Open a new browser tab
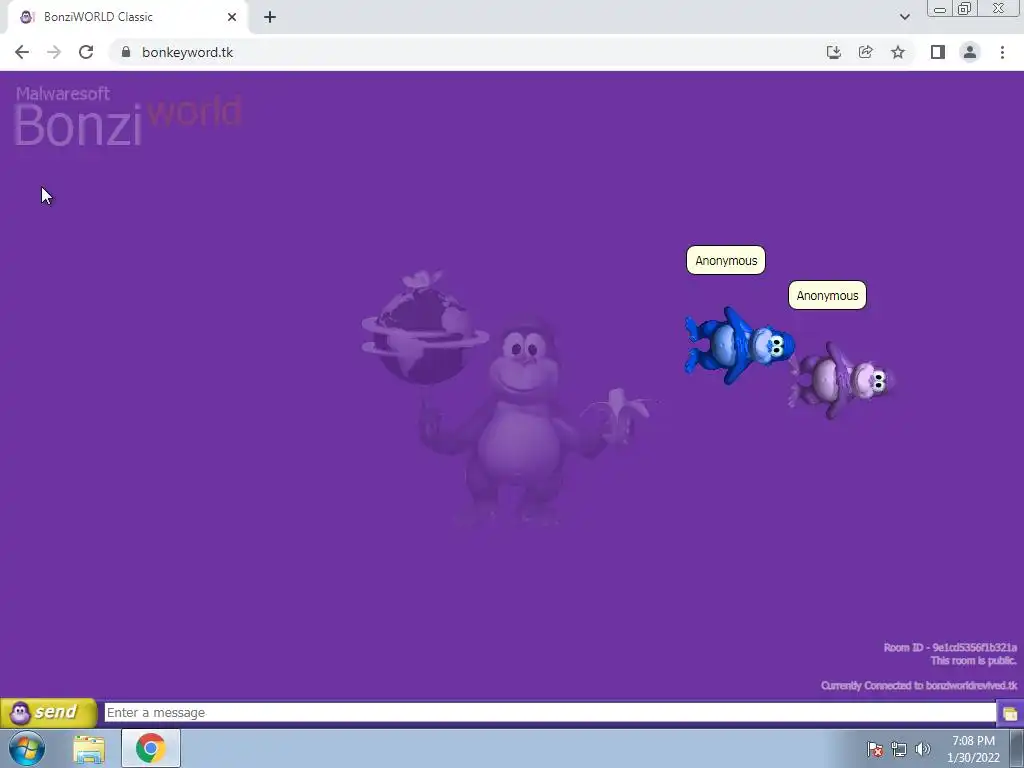1024x768 pixels. point(270,17)
